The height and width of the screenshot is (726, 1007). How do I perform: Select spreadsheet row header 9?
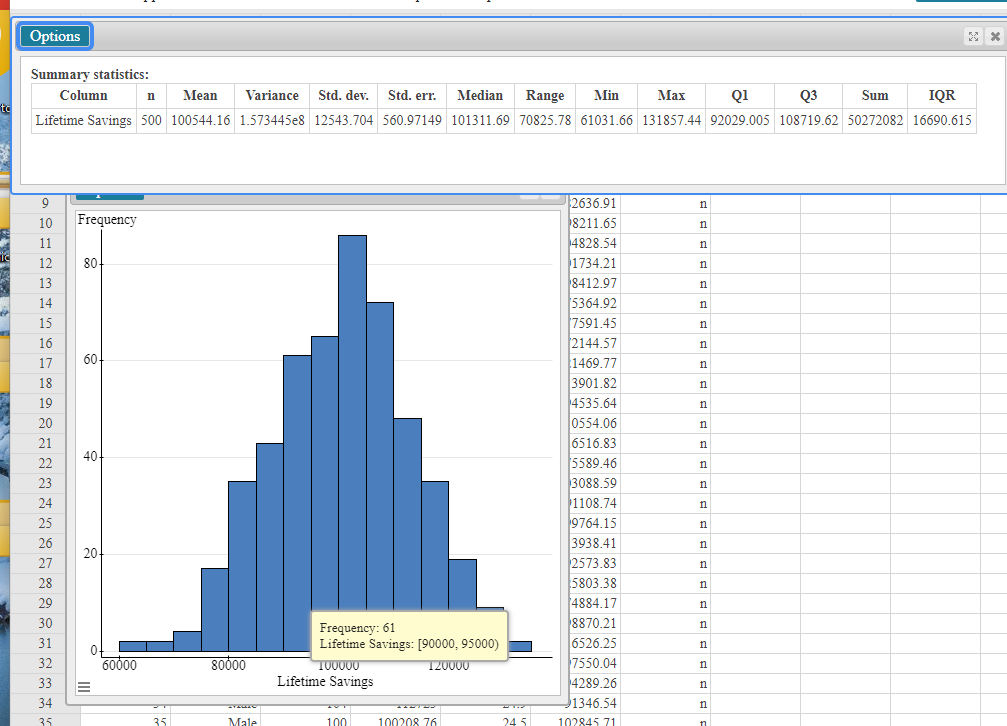pos(45,203)
